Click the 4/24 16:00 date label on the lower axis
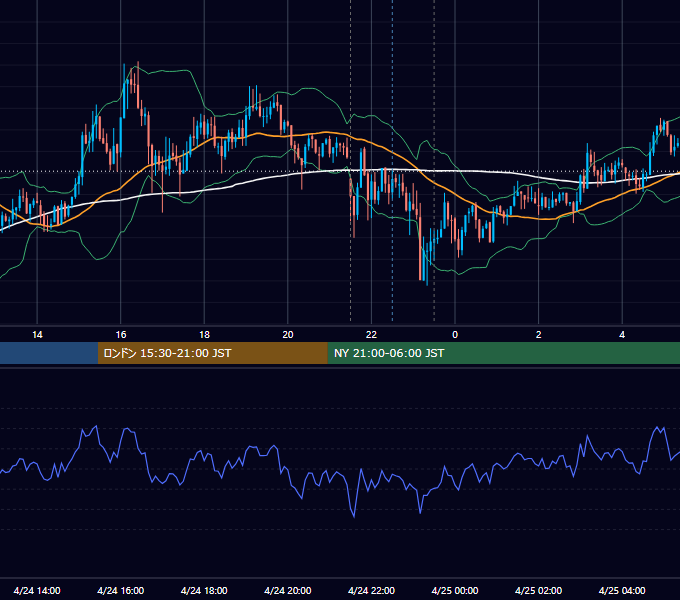This screenshot has width=680, height=600. pos(121,590)
